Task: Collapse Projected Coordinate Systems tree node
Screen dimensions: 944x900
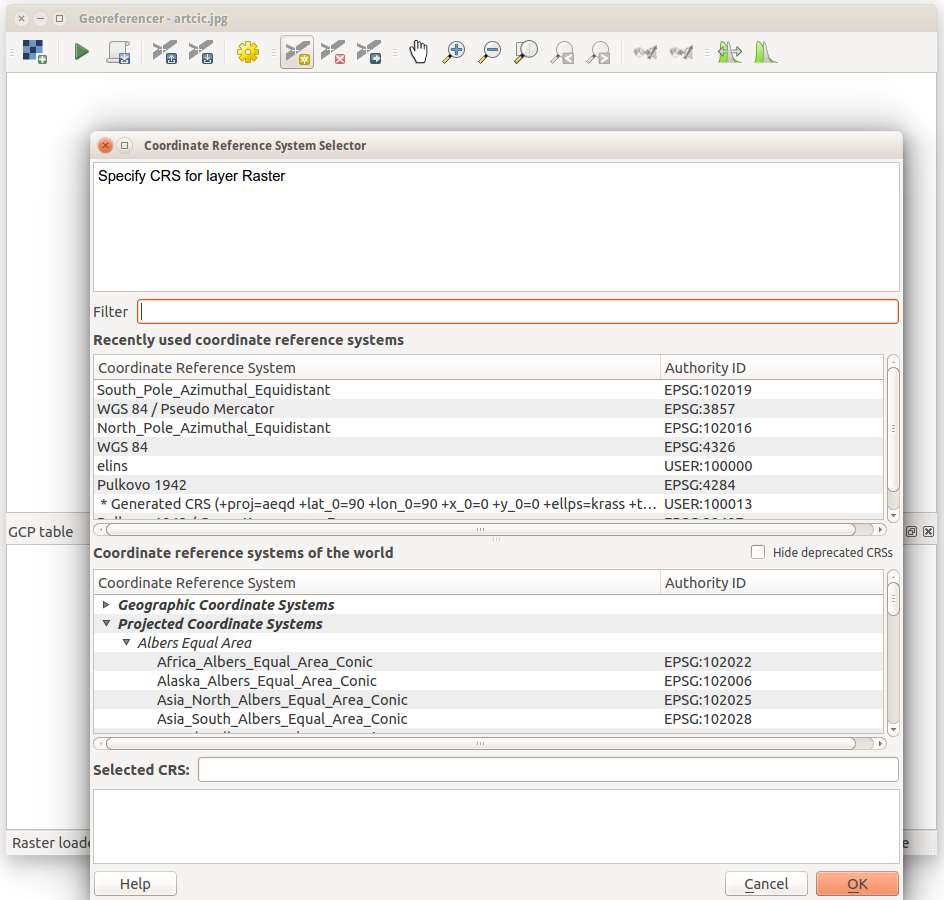Action: (107, 624)
